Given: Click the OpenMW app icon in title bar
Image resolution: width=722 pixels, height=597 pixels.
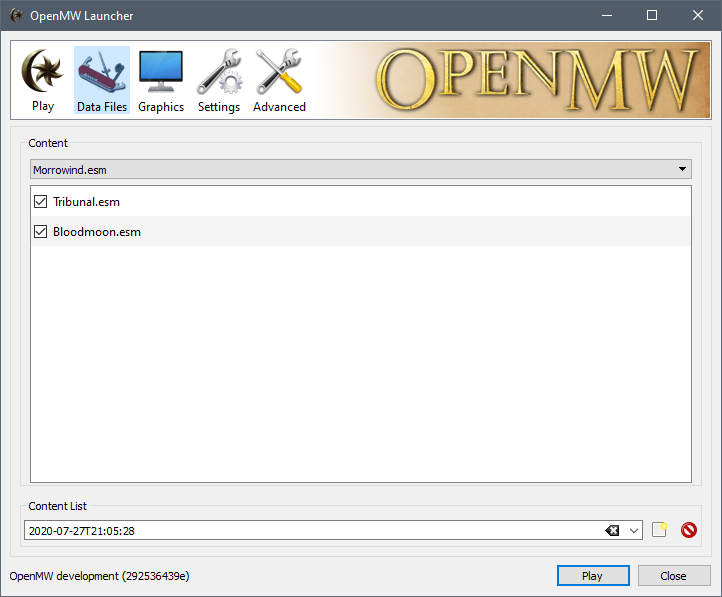Looking at the screenshot, I should (x=17, y=15).
